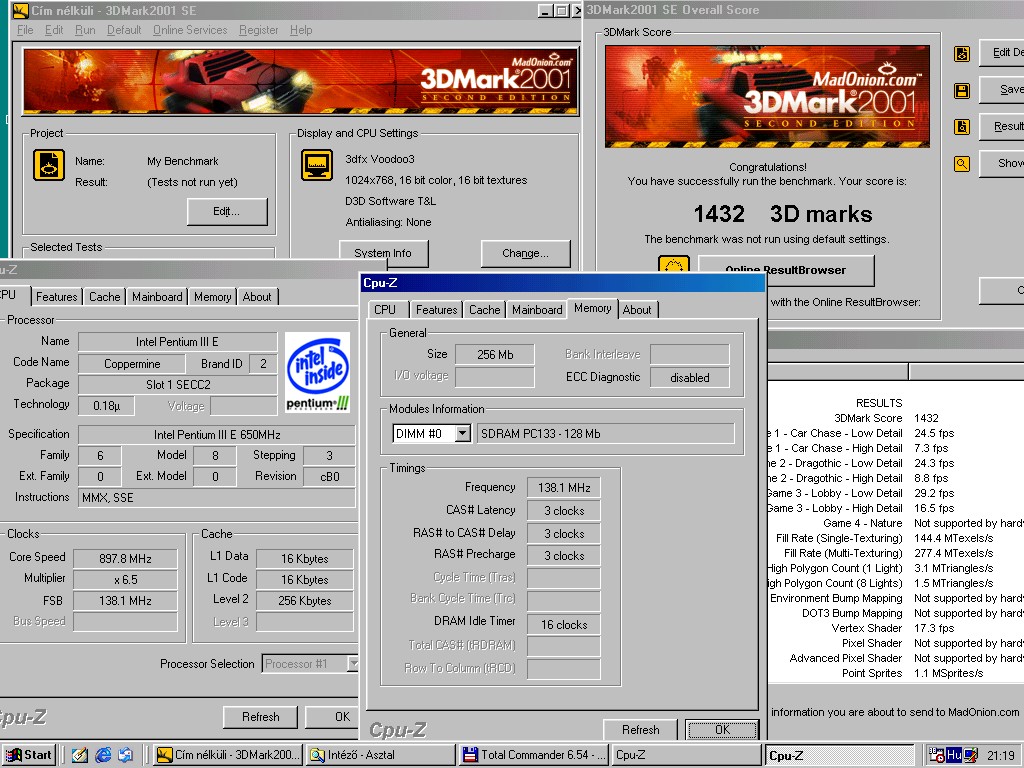Click the 1432 3D marks score text
Viewport: 1024px width, 768px height.
coord(782,214)
